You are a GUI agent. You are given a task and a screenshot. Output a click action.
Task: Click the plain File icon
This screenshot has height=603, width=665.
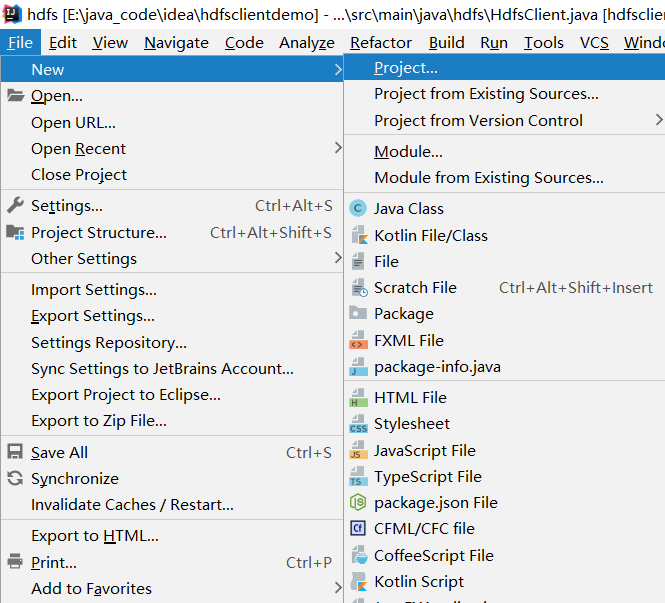pyautogui.click(x=358, y=261)
